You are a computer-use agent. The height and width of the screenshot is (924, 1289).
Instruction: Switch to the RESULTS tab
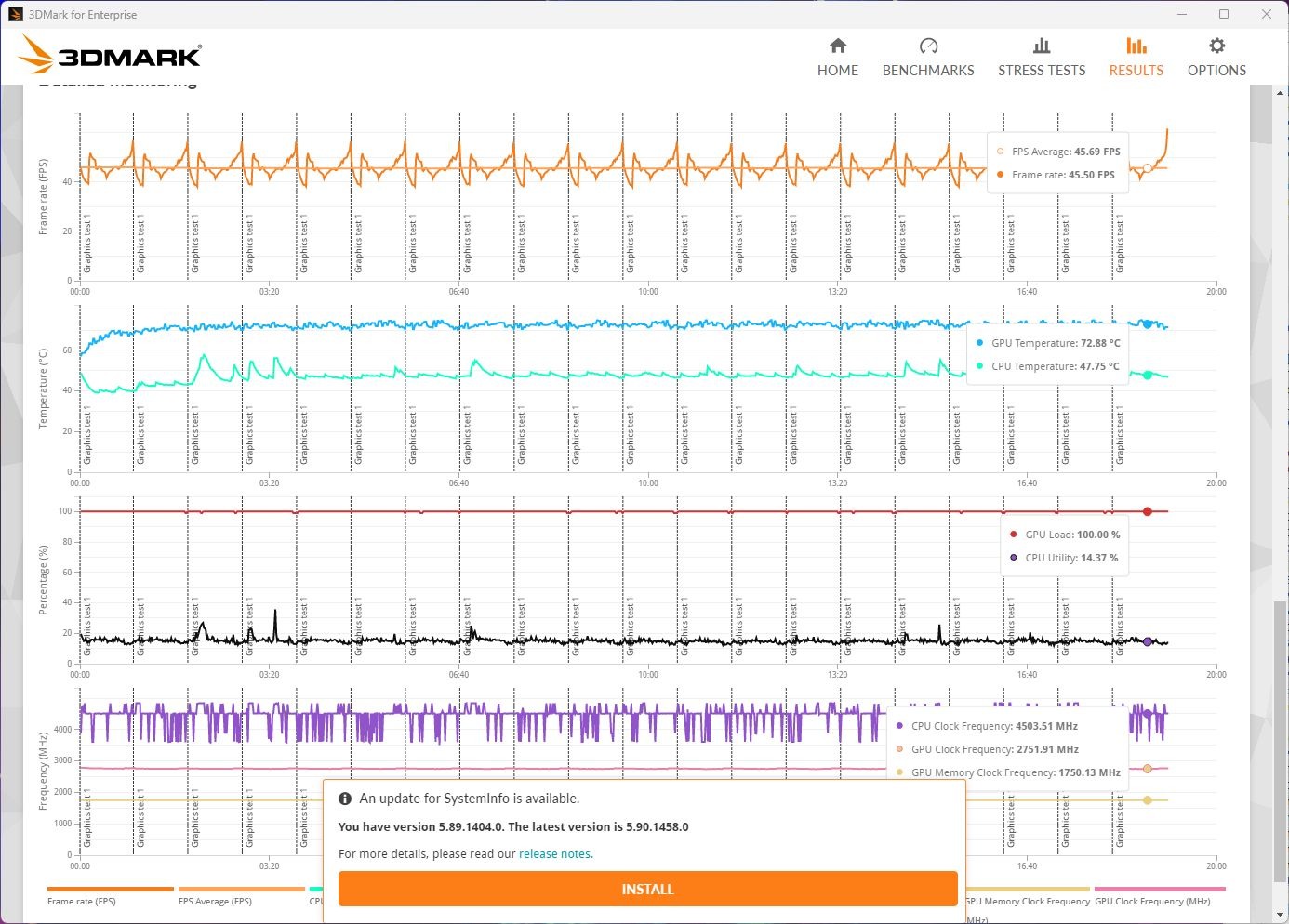point(1136,58)
